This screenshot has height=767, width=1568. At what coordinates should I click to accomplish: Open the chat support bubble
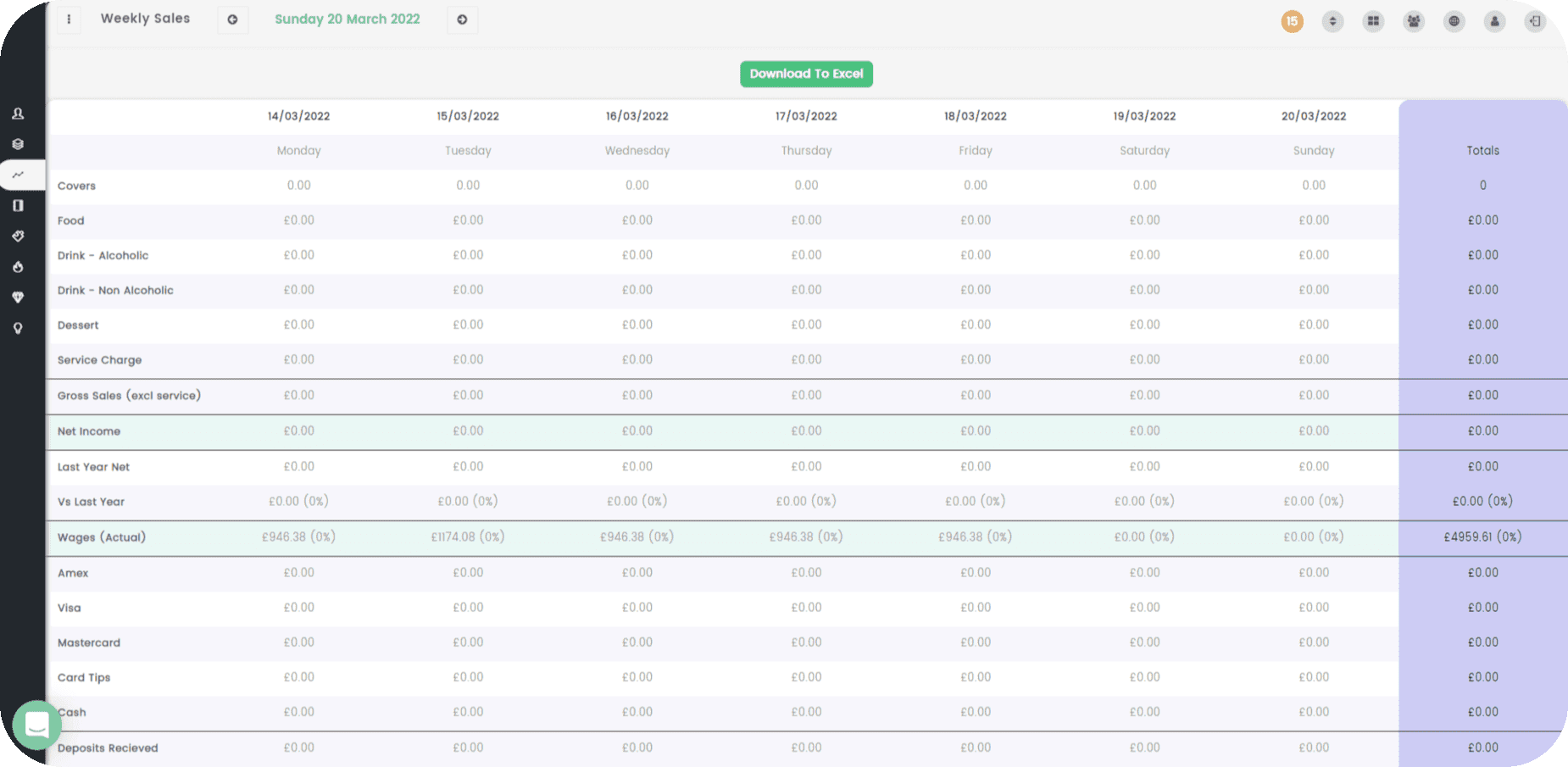click(37, 725)
